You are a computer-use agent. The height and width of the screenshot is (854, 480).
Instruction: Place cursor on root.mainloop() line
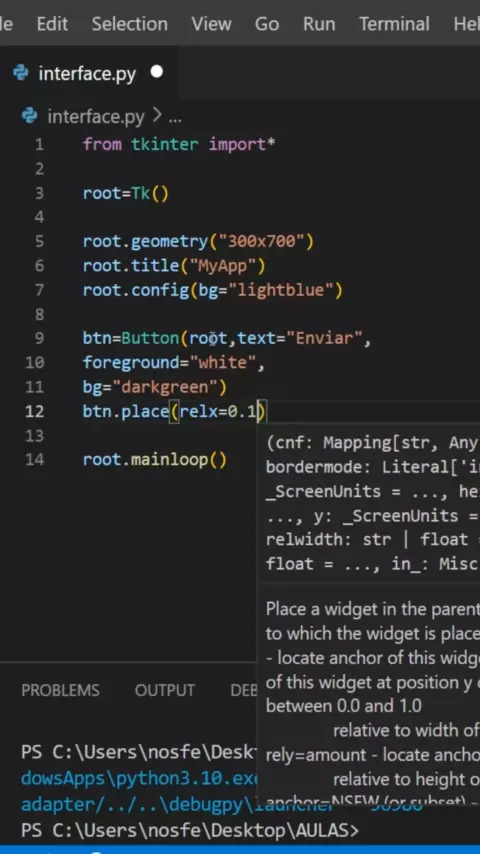(155, 460)
